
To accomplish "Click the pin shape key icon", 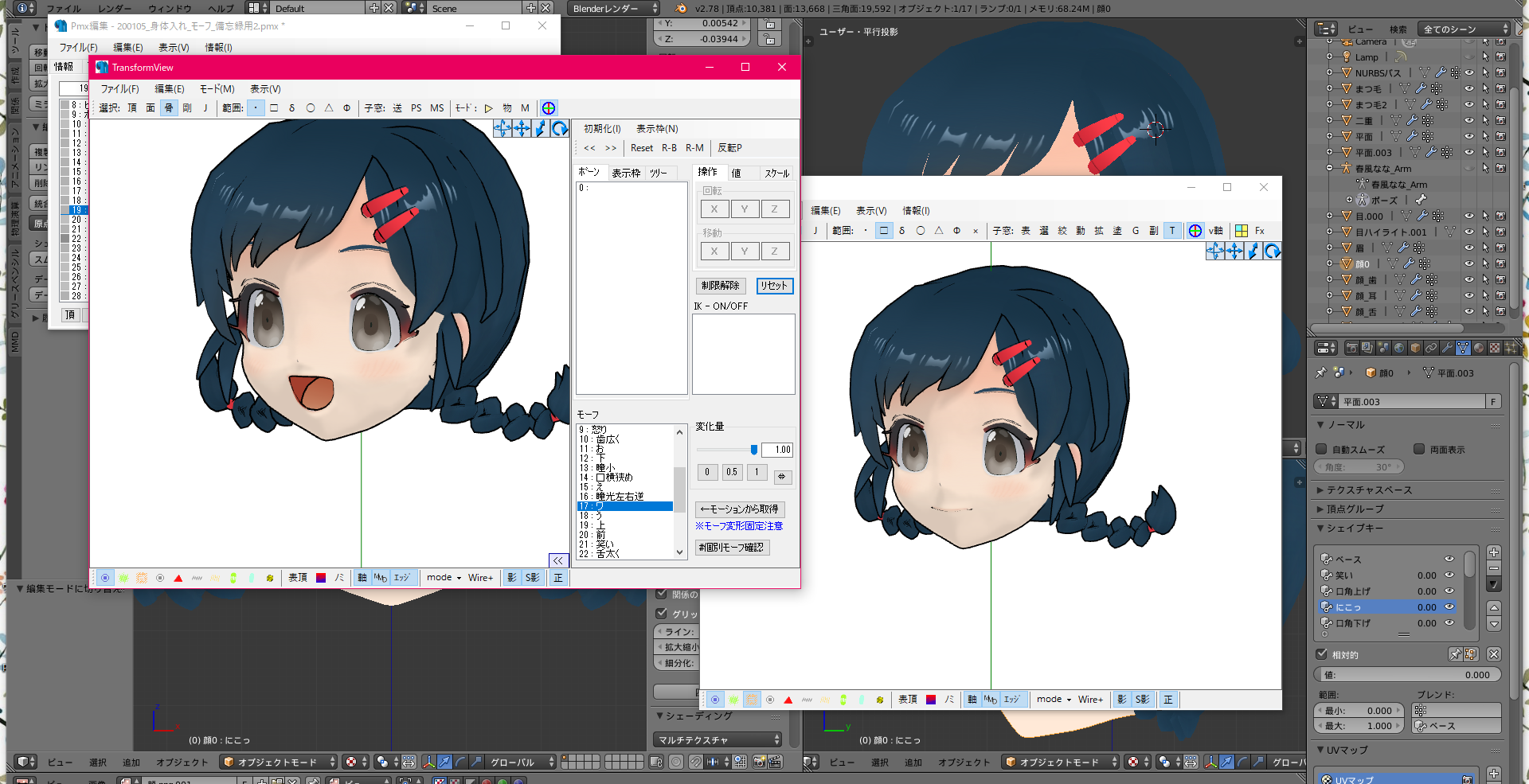I will [x=1456, y=654].
